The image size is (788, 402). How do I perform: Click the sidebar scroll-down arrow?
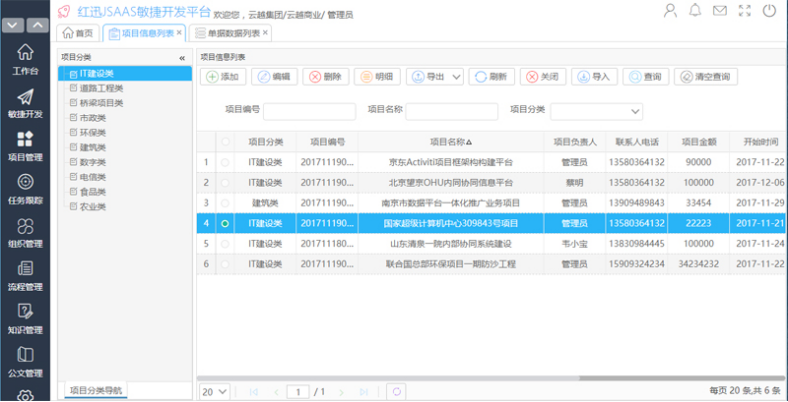tap(13, 25)
